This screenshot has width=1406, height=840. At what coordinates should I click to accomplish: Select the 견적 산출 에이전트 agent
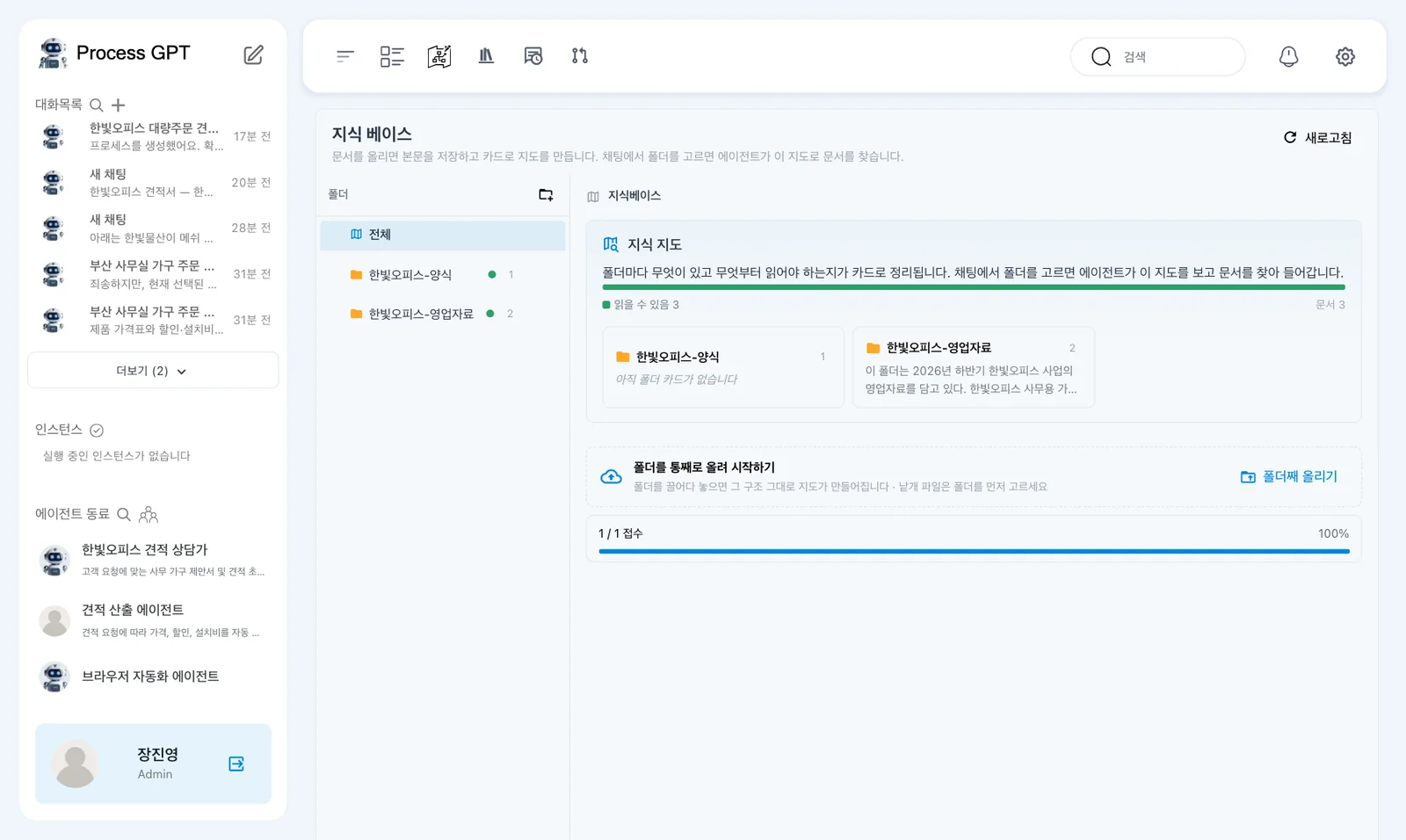pyautogui.click(x=153, y=620)
